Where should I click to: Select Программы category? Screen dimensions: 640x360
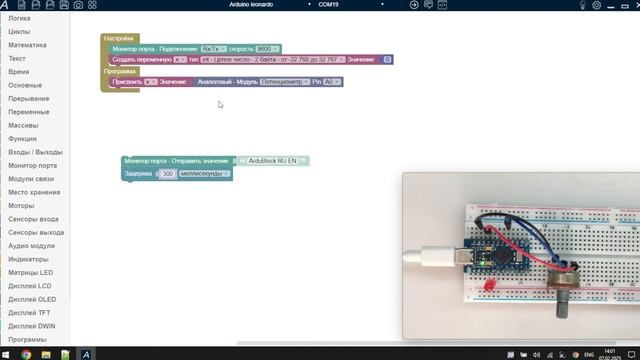[x=27, y=340]
